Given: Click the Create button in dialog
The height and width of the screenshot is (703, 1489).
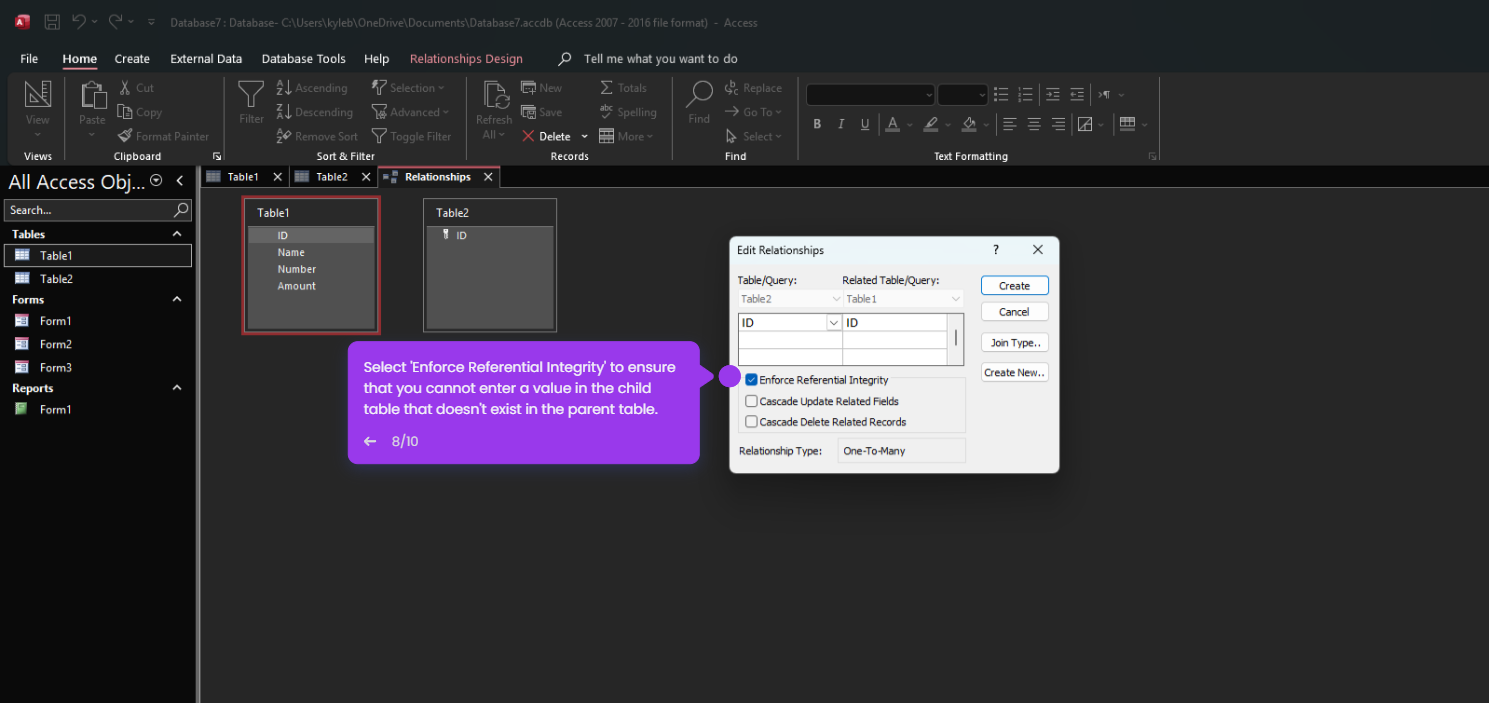Looking at the screenshot, I should tap(1014, 286).
